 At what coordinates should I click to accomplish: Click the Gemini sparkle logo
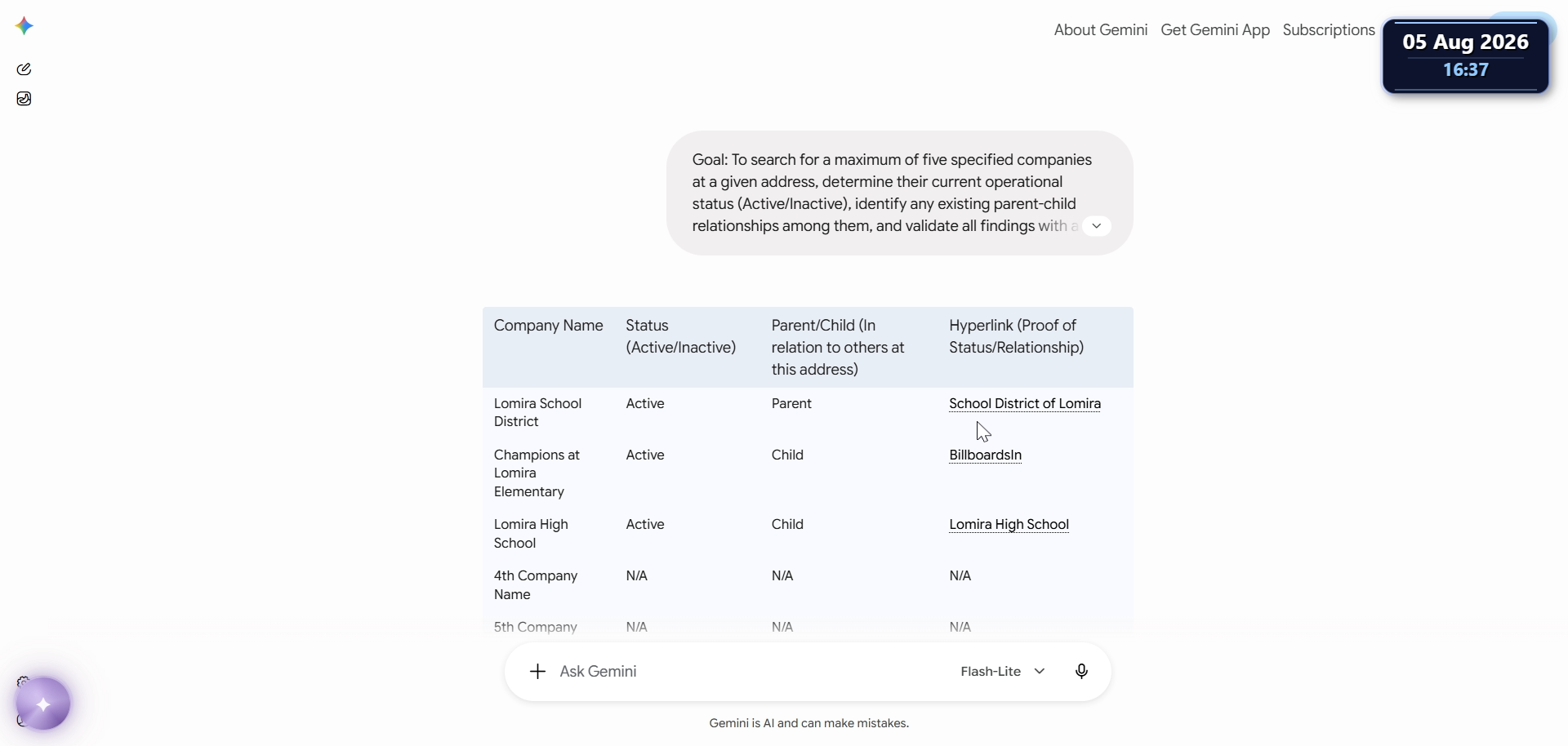click(24, 26)
